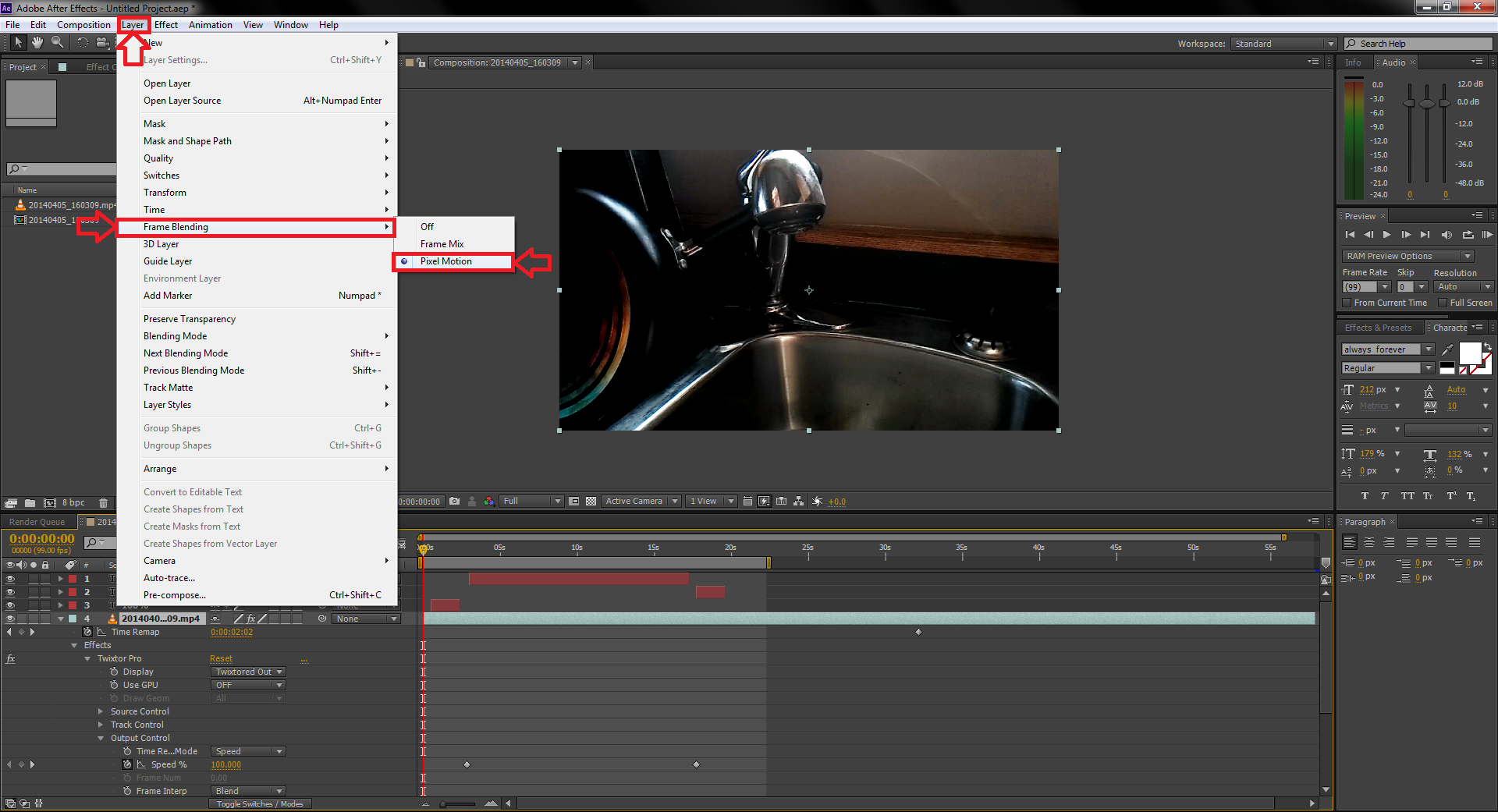Enable Full Screen preview playback
Image resolution: width=1498 pixels, height=812 pixels.
1443,303
